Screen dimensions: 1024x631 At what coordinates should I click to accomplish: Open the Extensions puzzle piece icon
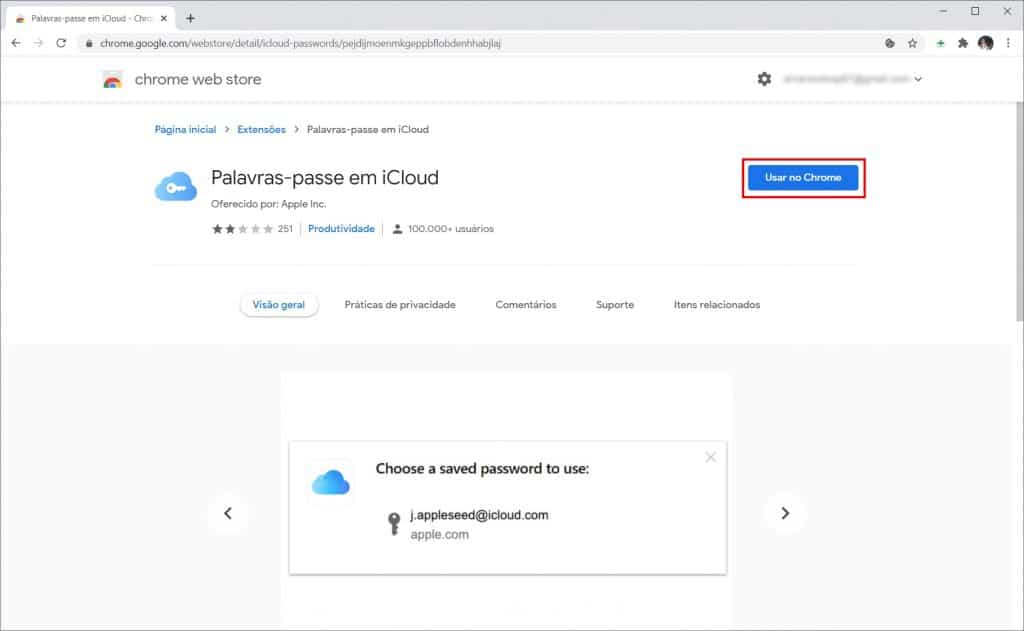[963, 43]
